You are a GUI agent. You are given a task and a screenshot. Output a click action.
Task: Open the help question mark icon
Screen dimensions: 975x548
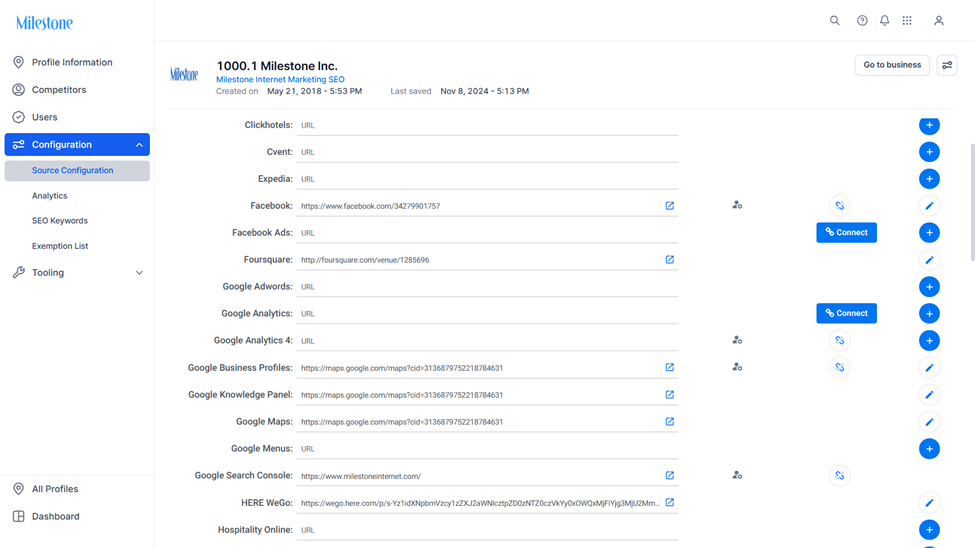862,21
